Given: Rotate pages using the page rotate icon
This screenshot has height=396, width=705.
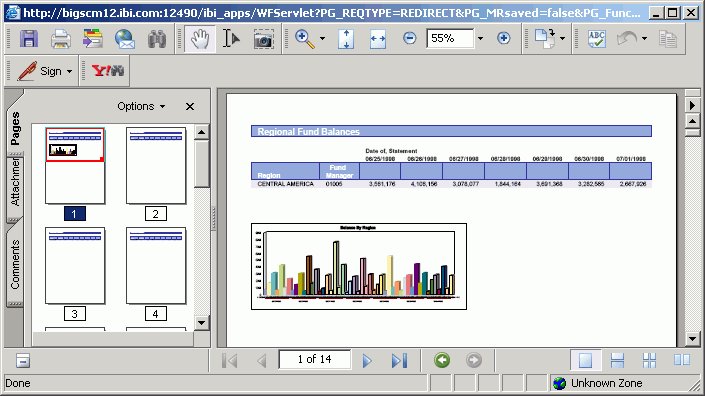Looking at the screenshot, I should [545, 39].
